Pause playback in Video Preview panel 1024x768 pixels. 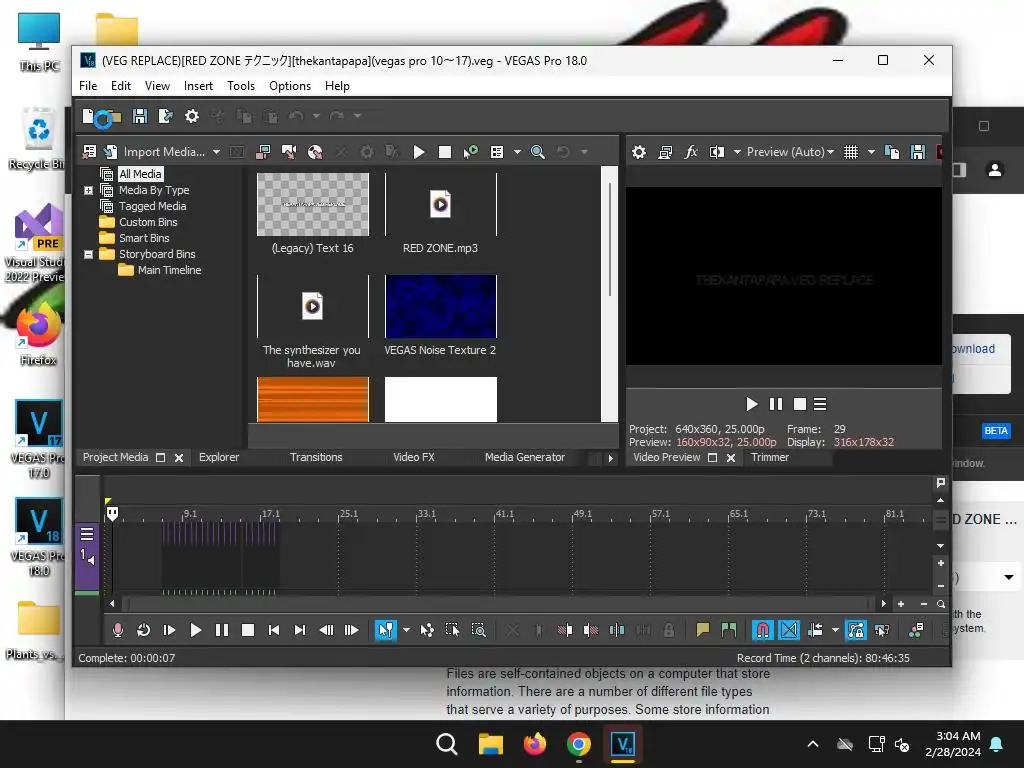click(776, 404)
